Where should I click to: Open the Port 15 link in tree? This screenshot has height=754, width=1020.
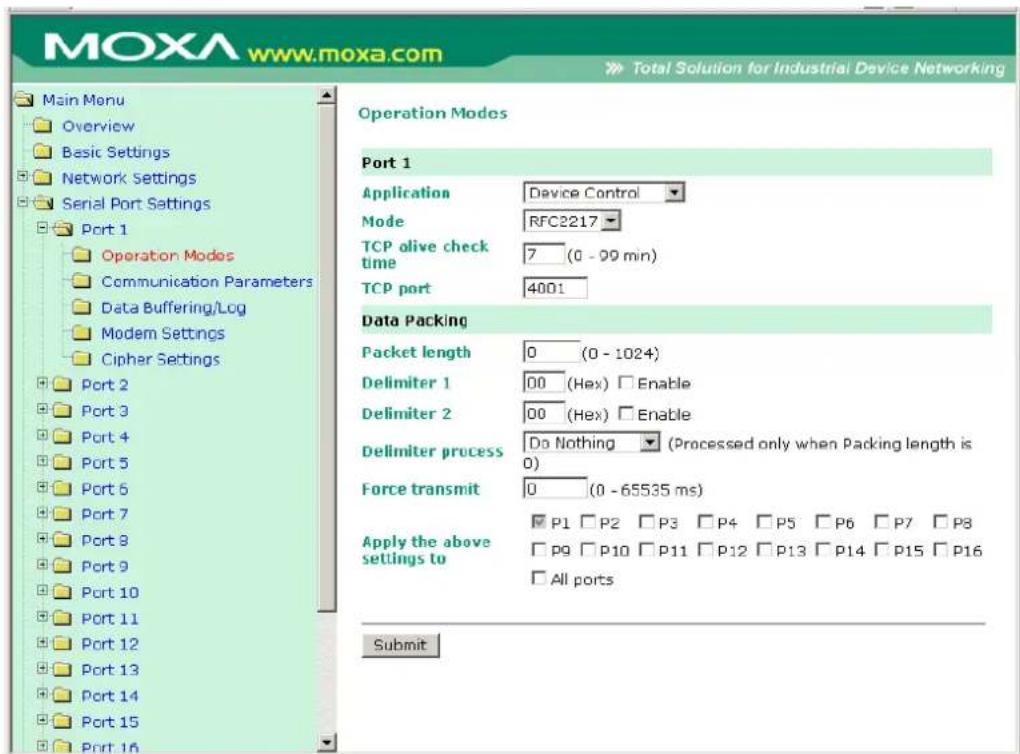click(110, 721)
